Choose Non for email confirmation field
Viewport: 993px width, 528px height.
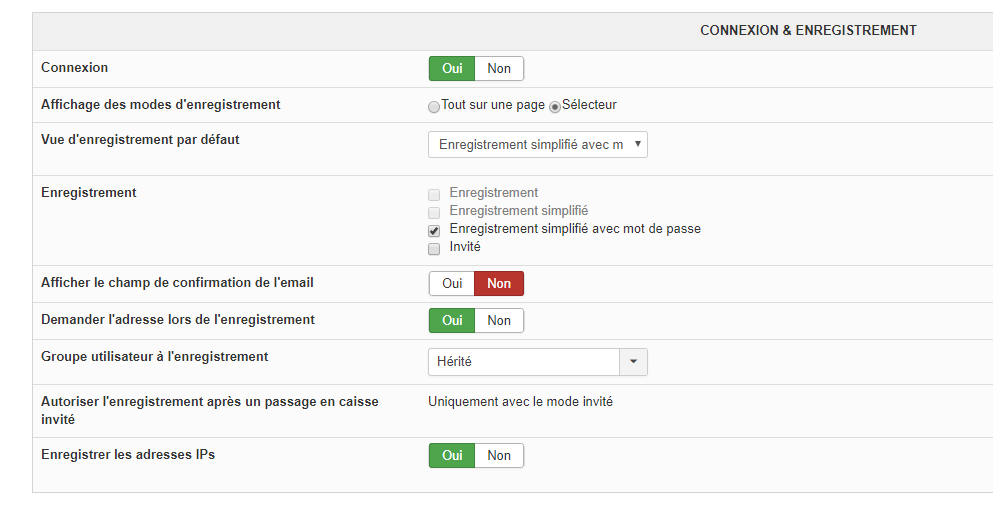coord(499,283)
